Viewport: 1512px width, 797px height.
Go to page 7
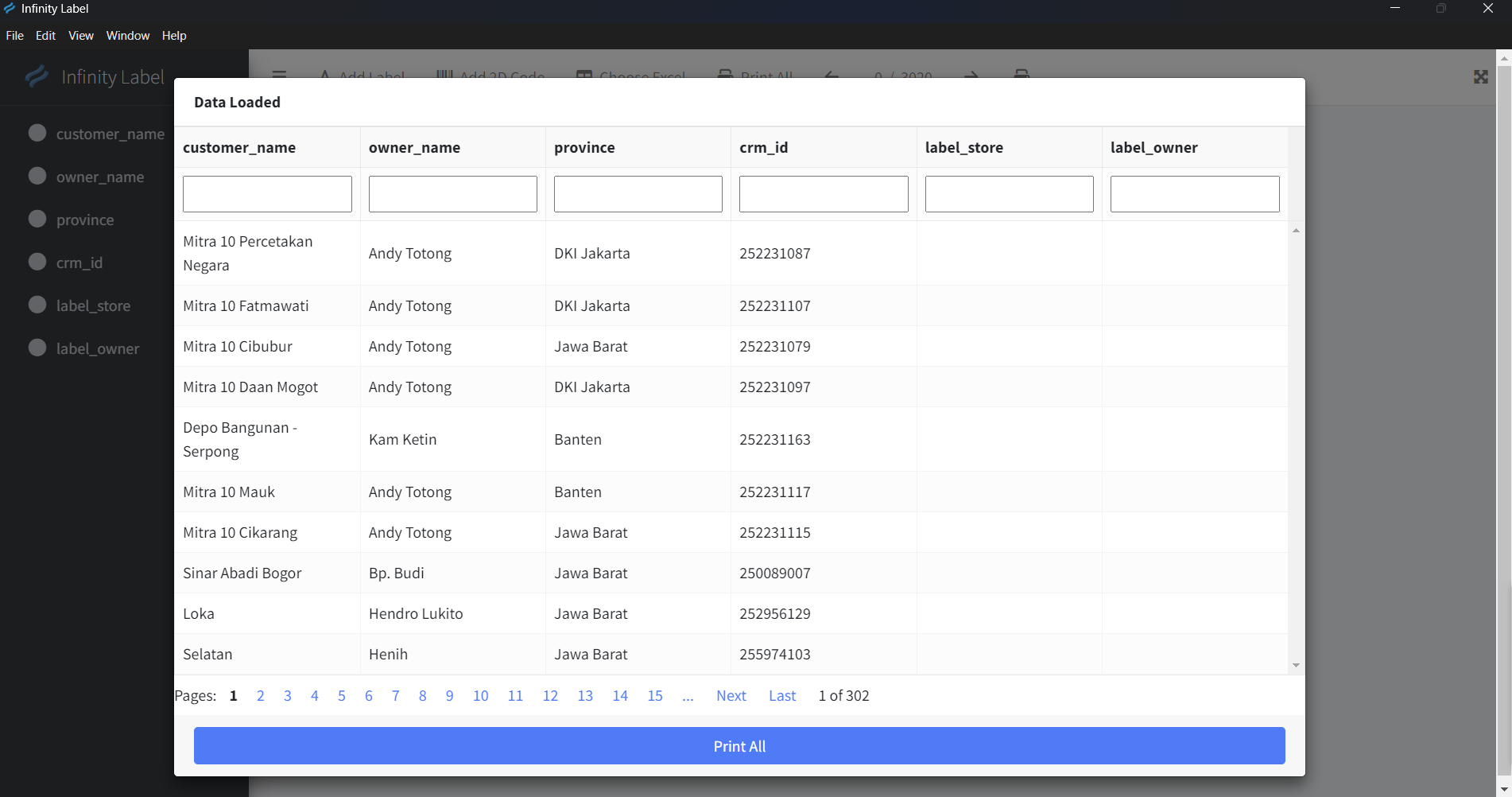(395, 696)
